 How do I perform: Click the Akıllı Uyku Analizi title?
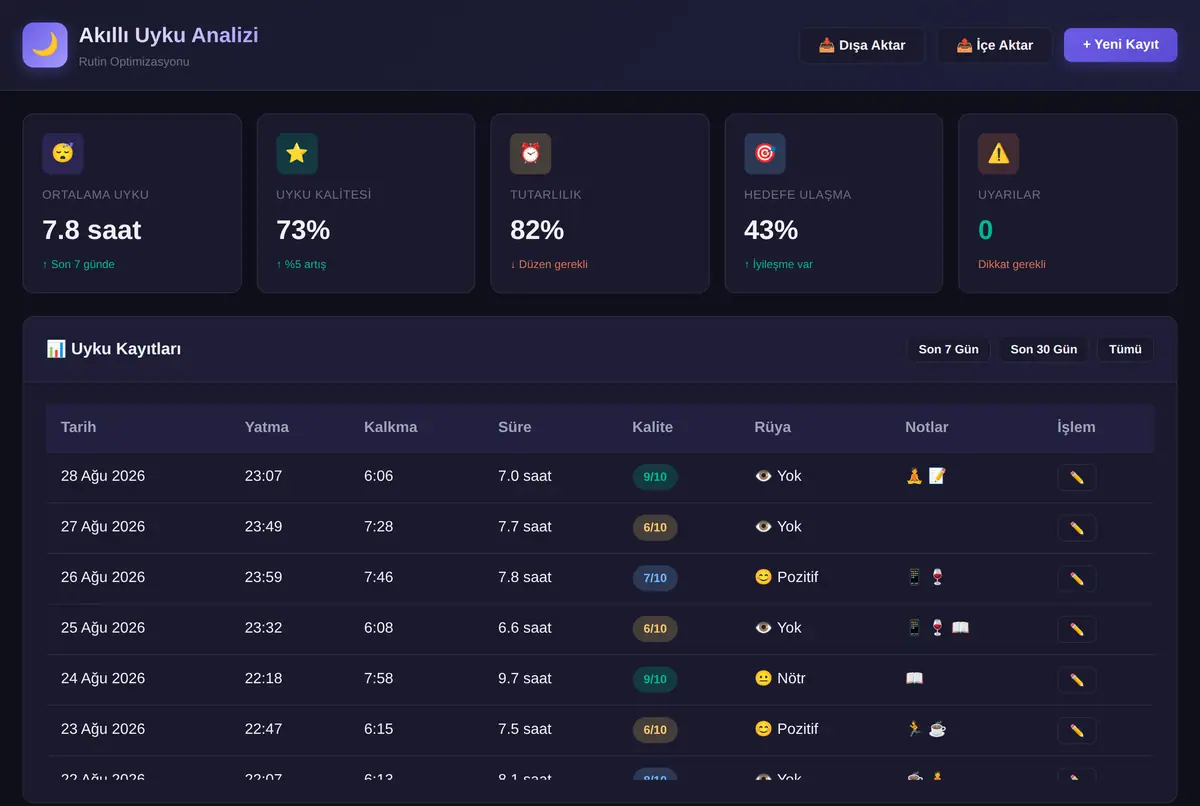(x=169, y=36)
